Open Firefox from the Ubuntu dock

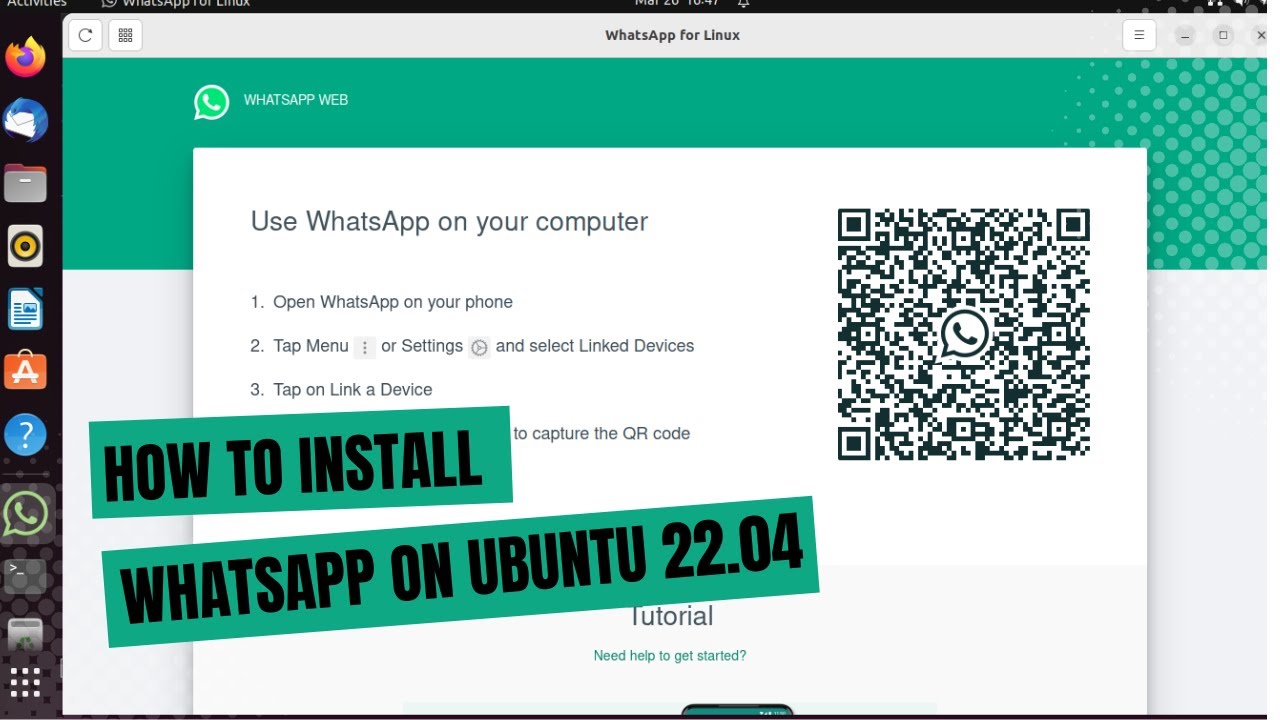tap(26, 58)
